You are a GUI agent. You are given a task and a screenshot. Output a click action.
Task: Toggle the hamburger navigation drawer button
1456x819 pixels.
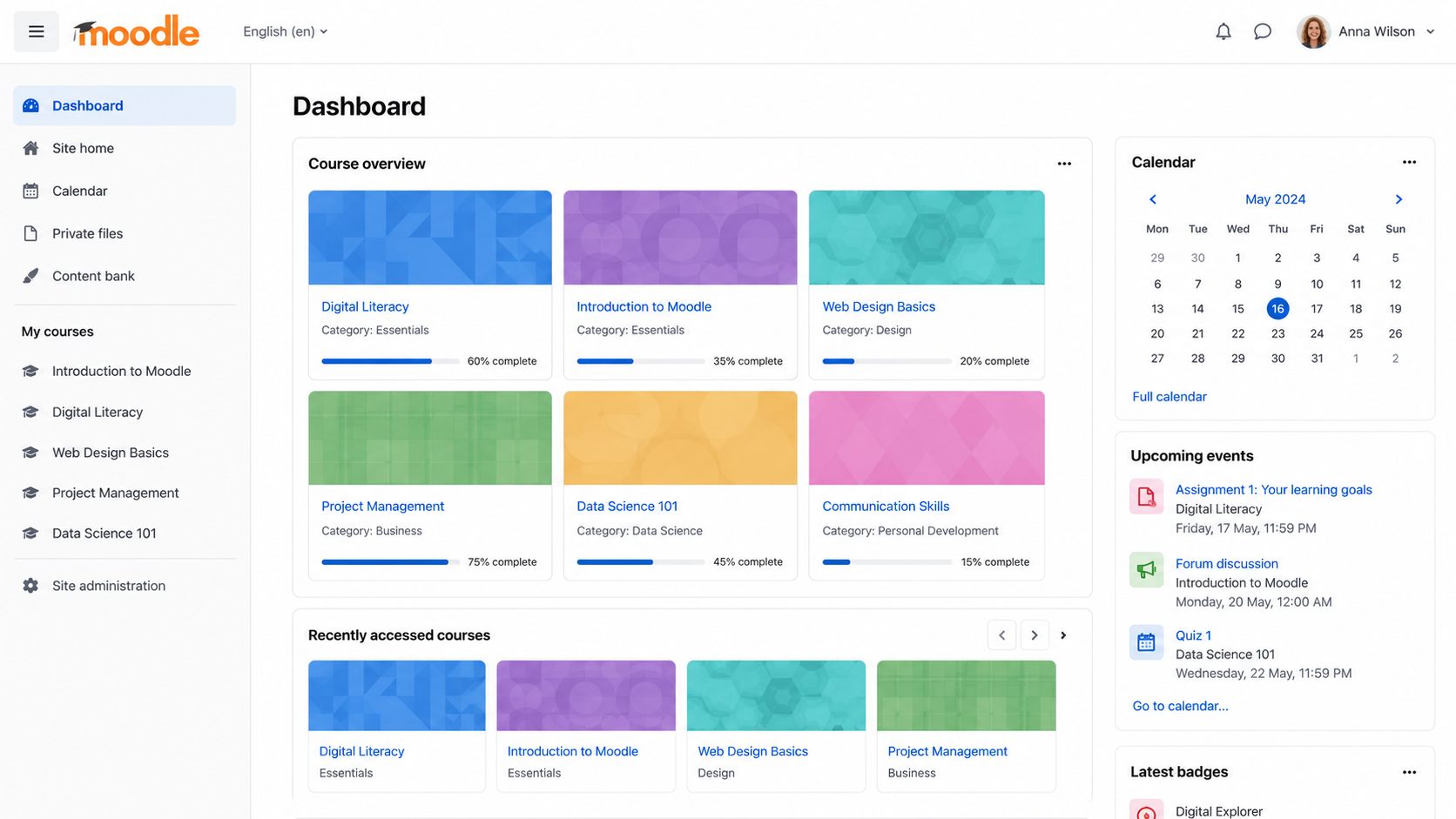[x=36, y=31]
